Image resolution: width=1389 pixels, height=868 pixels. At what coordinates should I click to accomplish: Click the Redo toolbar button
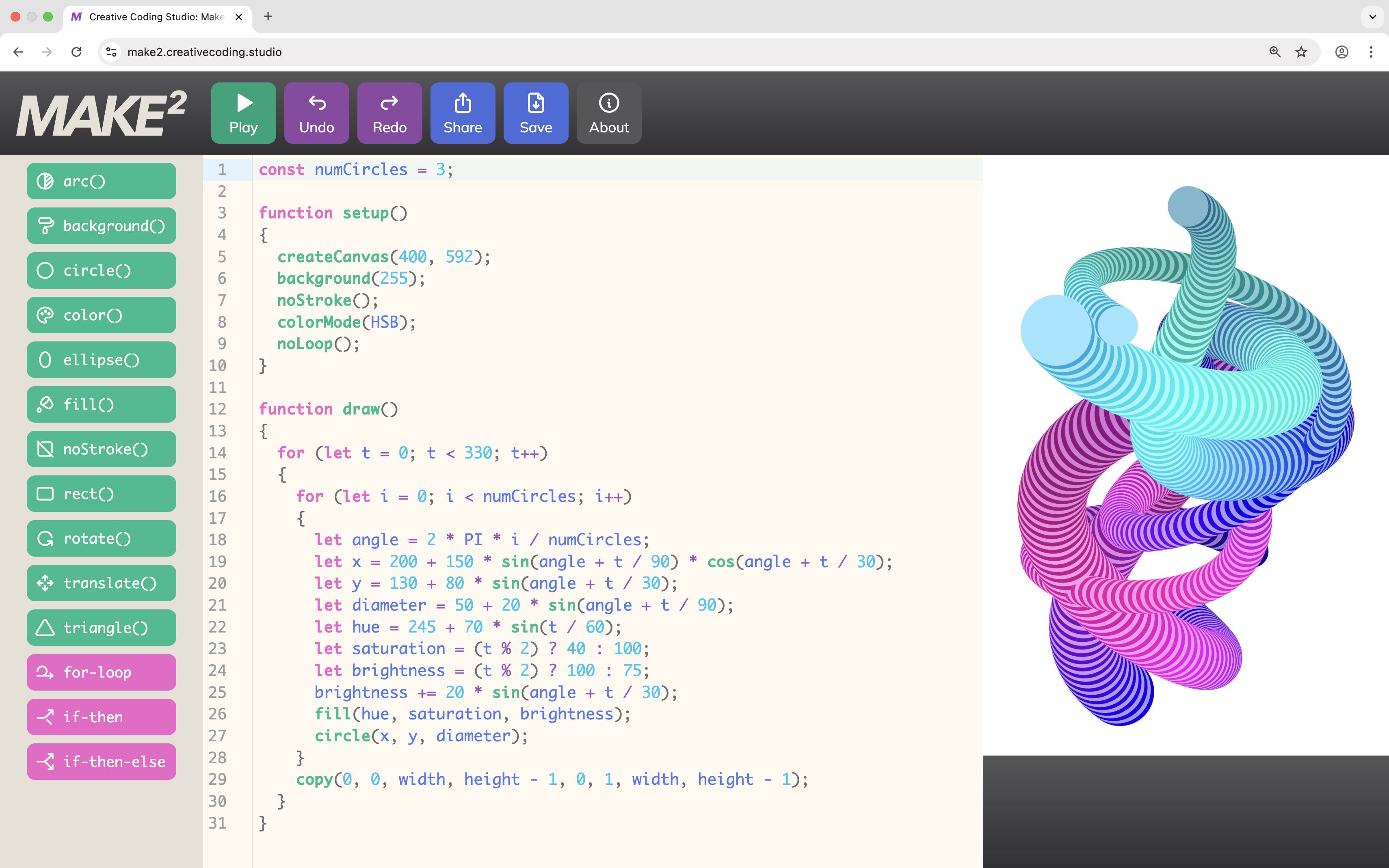pos(389,113)
